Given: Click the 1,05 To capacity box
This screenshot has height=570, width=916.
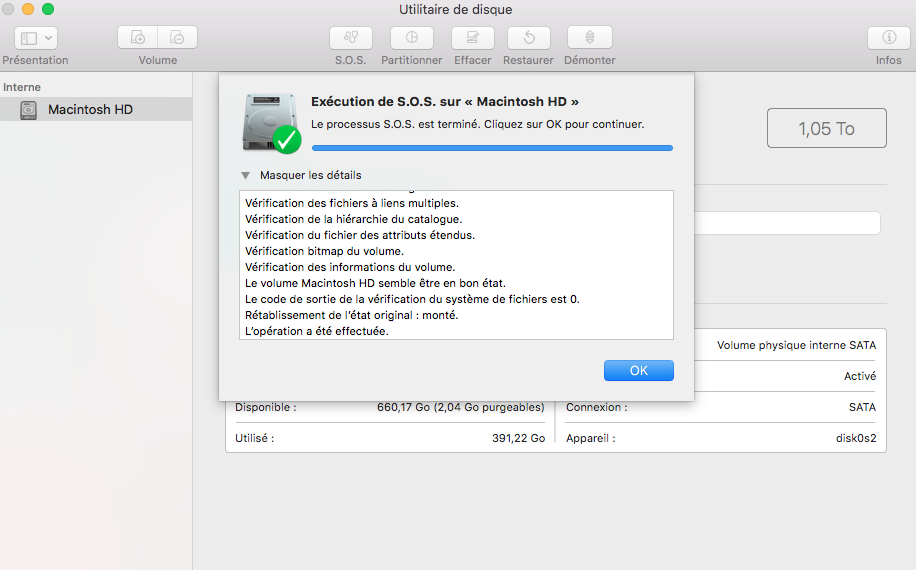Looking at the screenshot, I should click(826, 129).
